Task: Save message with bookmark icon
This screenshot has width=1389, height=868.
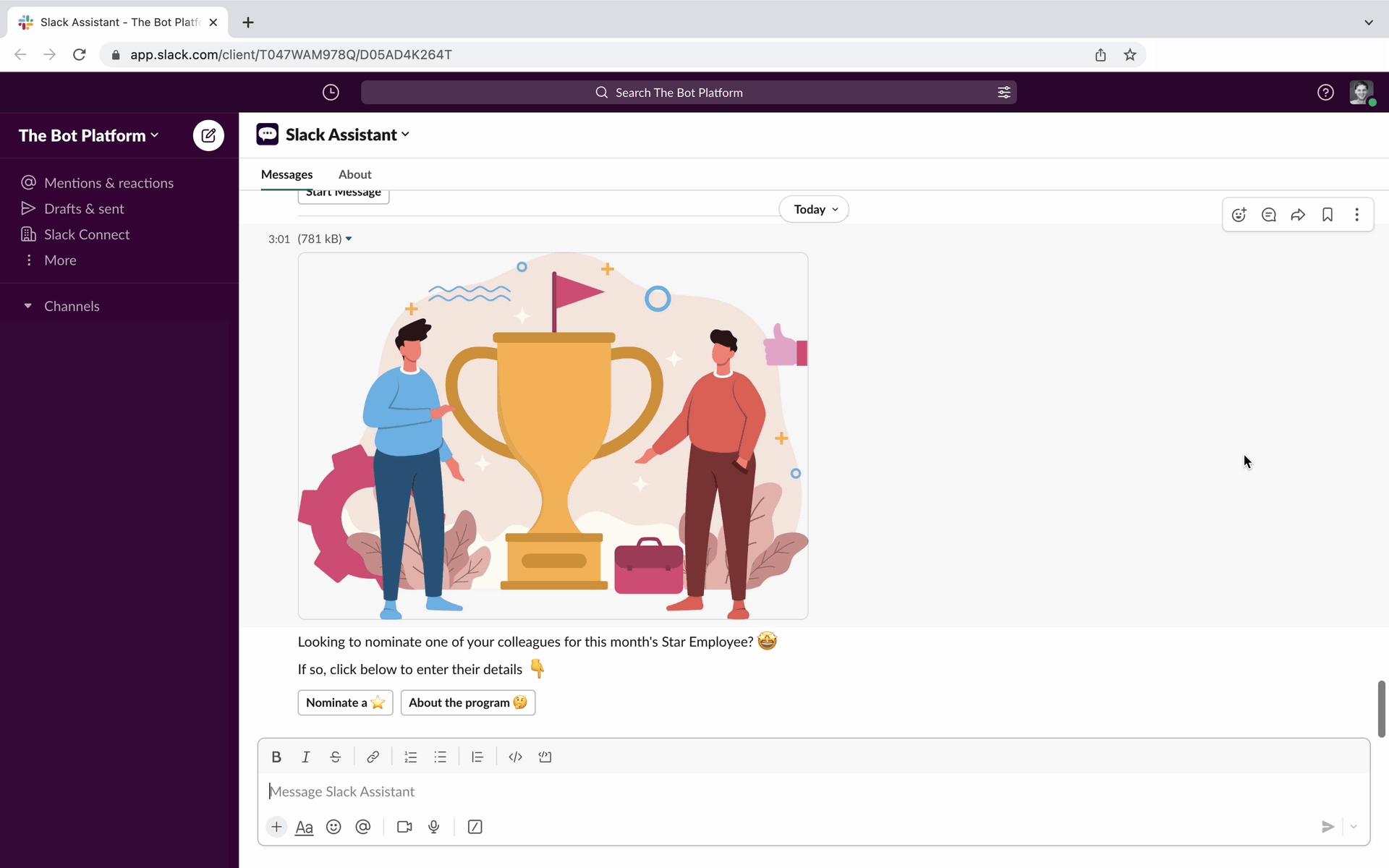Action: 1328,215
